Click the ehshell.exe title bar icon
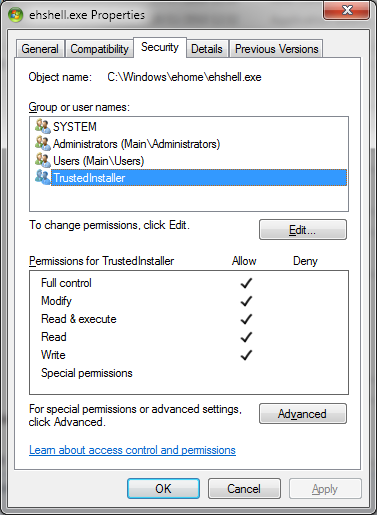377x515 pixels. point(16,15)
